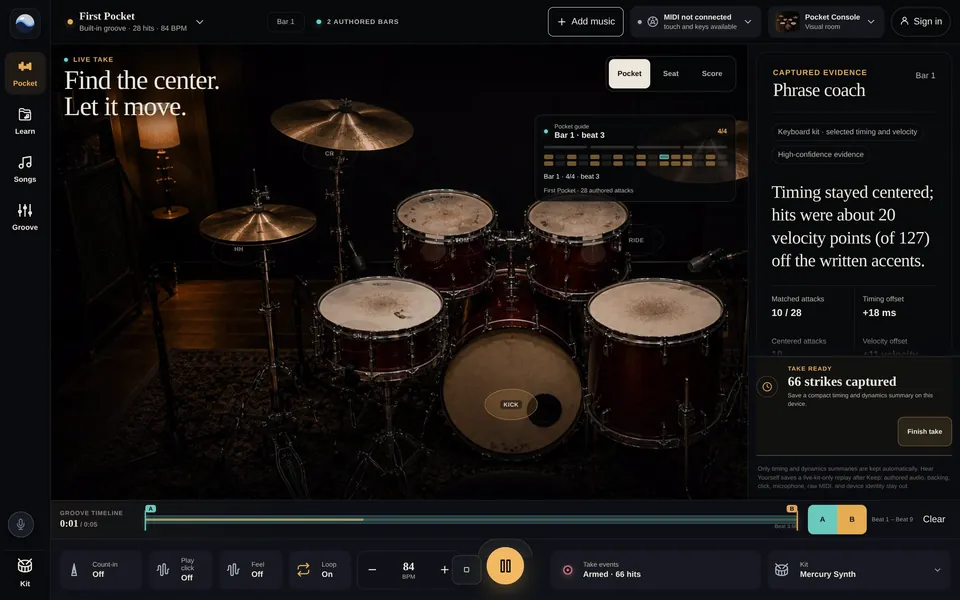960x600 pixels.
Task: Click the metronome Count-in icon
Action: [x=74, y=569]
